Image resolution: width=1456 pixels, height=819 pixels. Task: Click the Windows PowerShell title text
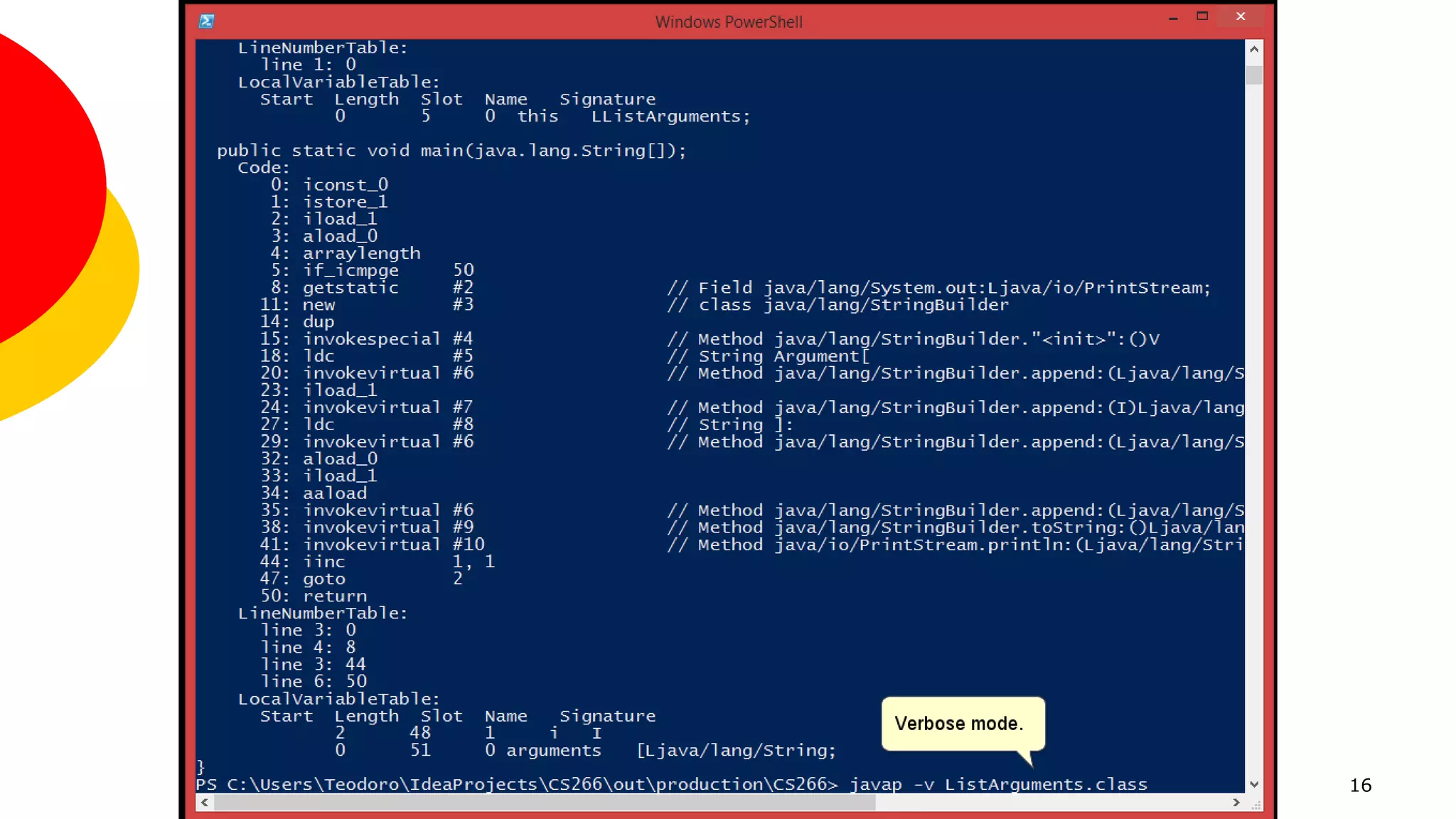[x=729, y=22]
